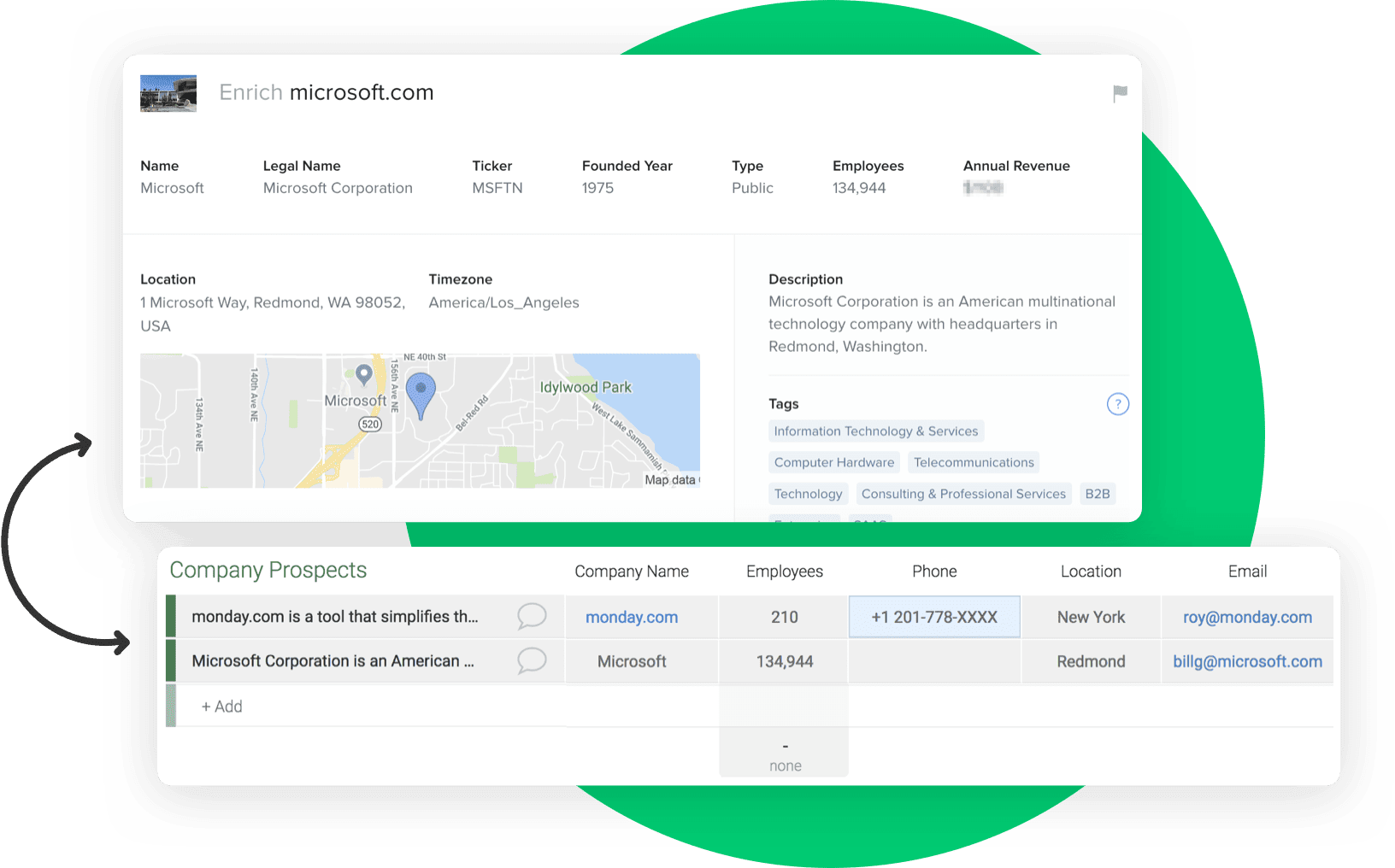Click the Computer Hardware tag

(x=834, y=462)
